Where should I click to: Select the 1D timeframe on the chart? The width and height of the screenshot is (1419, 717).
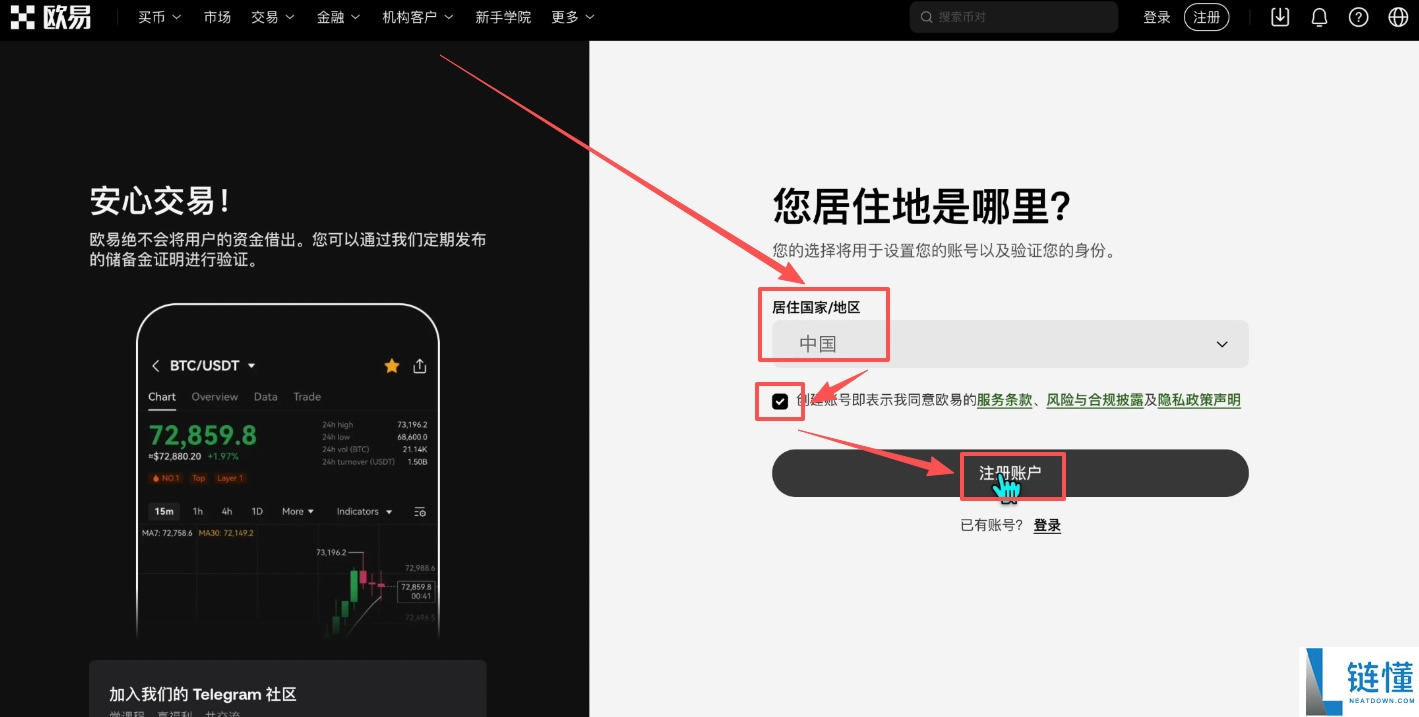click(257, 511)
